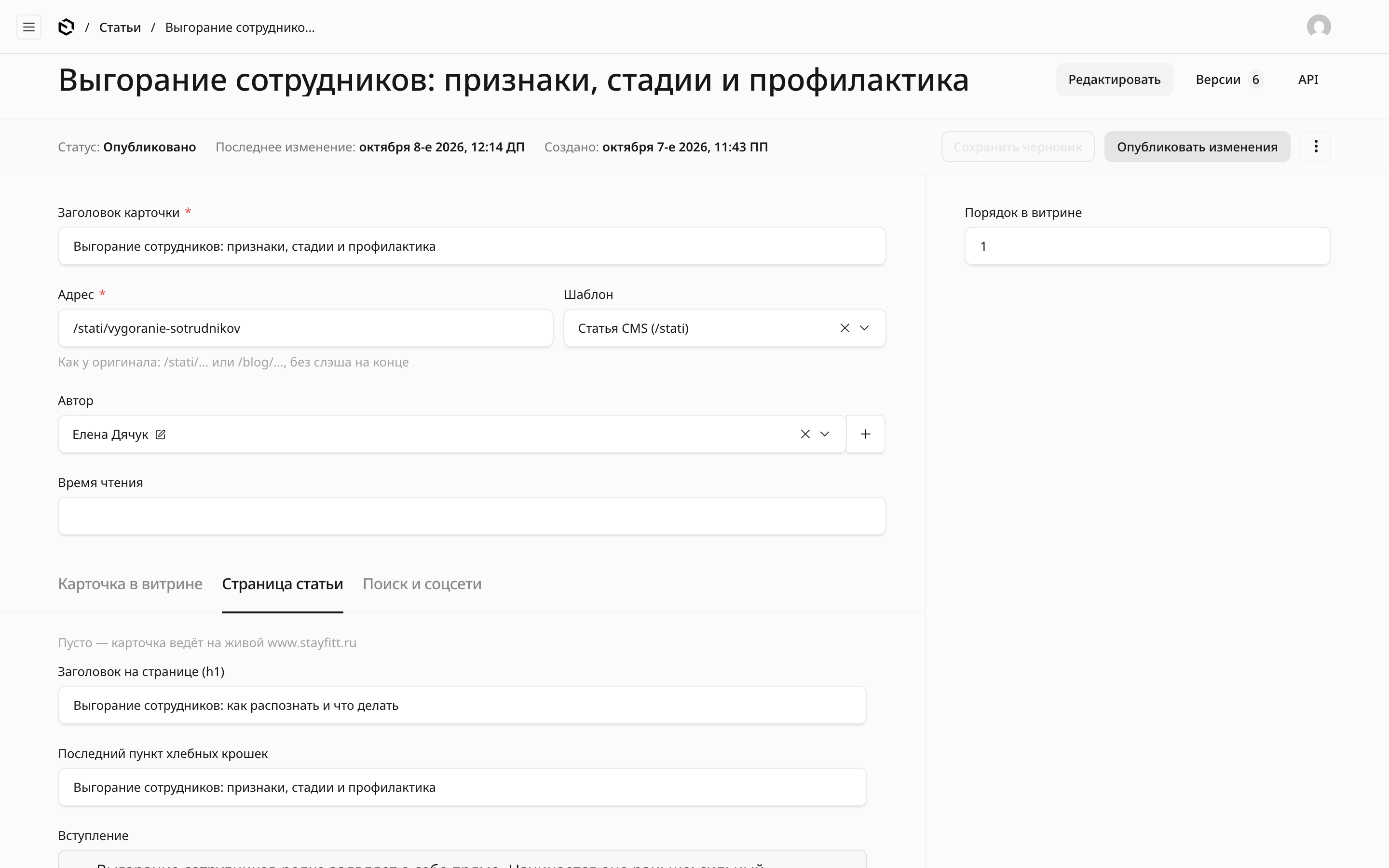Open the user account avatar
The width and height of the screenshot is (1389, 868).
pos(1319,27)
